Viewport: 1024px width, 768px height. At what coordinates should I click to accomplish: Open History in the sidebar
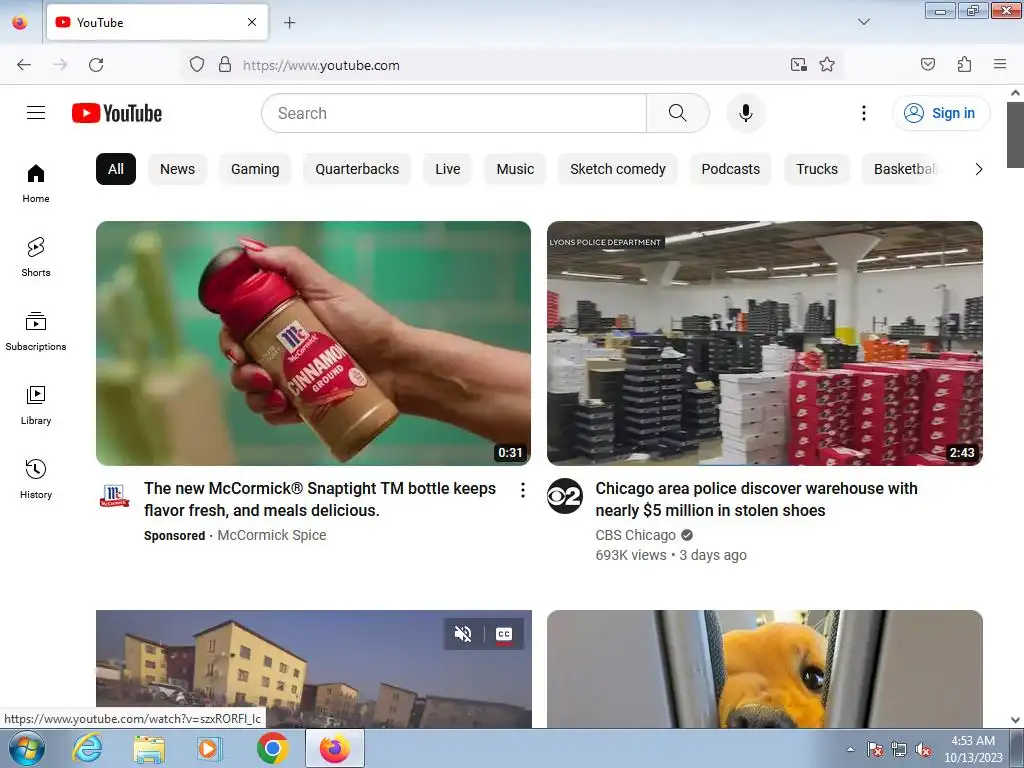pos(36,479)
